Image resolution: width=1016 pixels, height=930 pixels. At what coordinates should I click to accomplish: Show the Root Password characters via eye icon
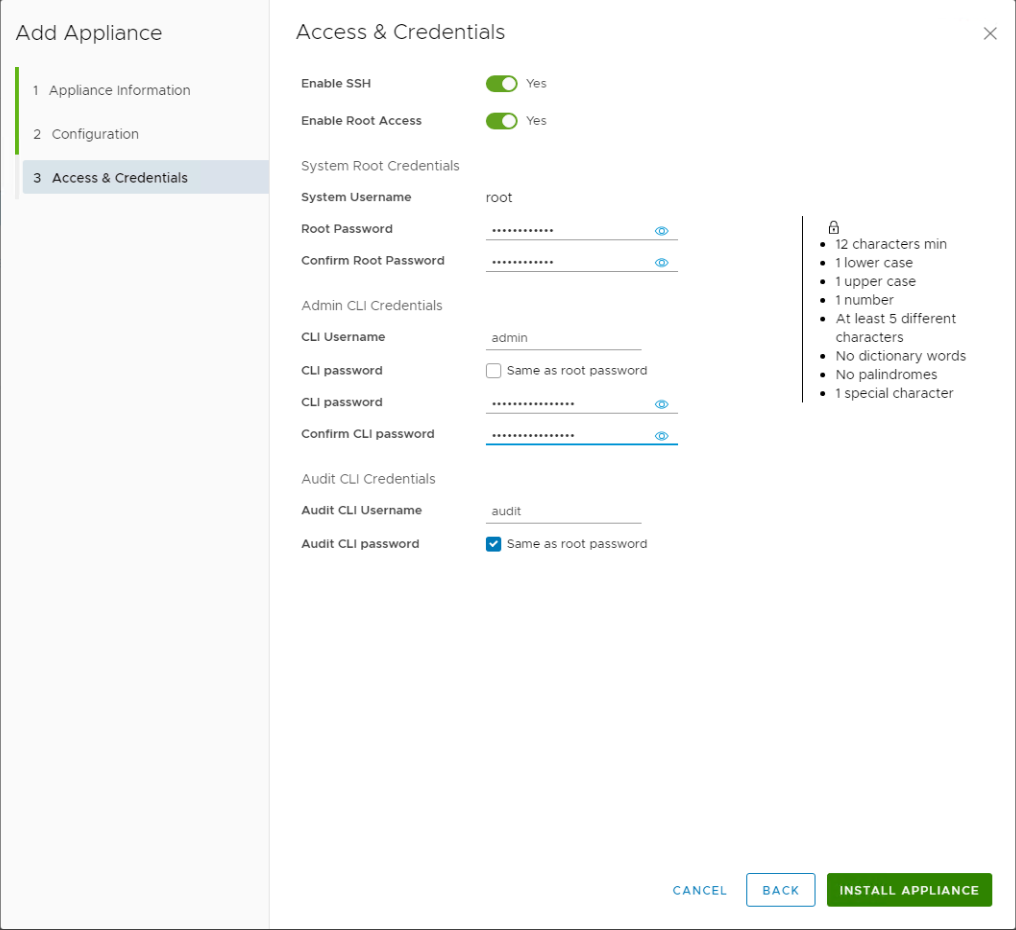click(661, 231)
